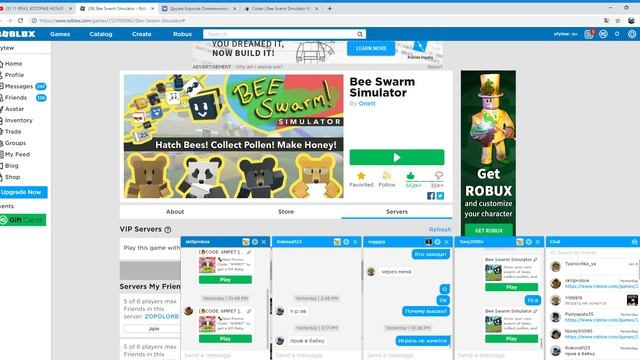Open settings gear in Kokoval123 chat window
The image size is (640, 360).
[x=346, y=242]
